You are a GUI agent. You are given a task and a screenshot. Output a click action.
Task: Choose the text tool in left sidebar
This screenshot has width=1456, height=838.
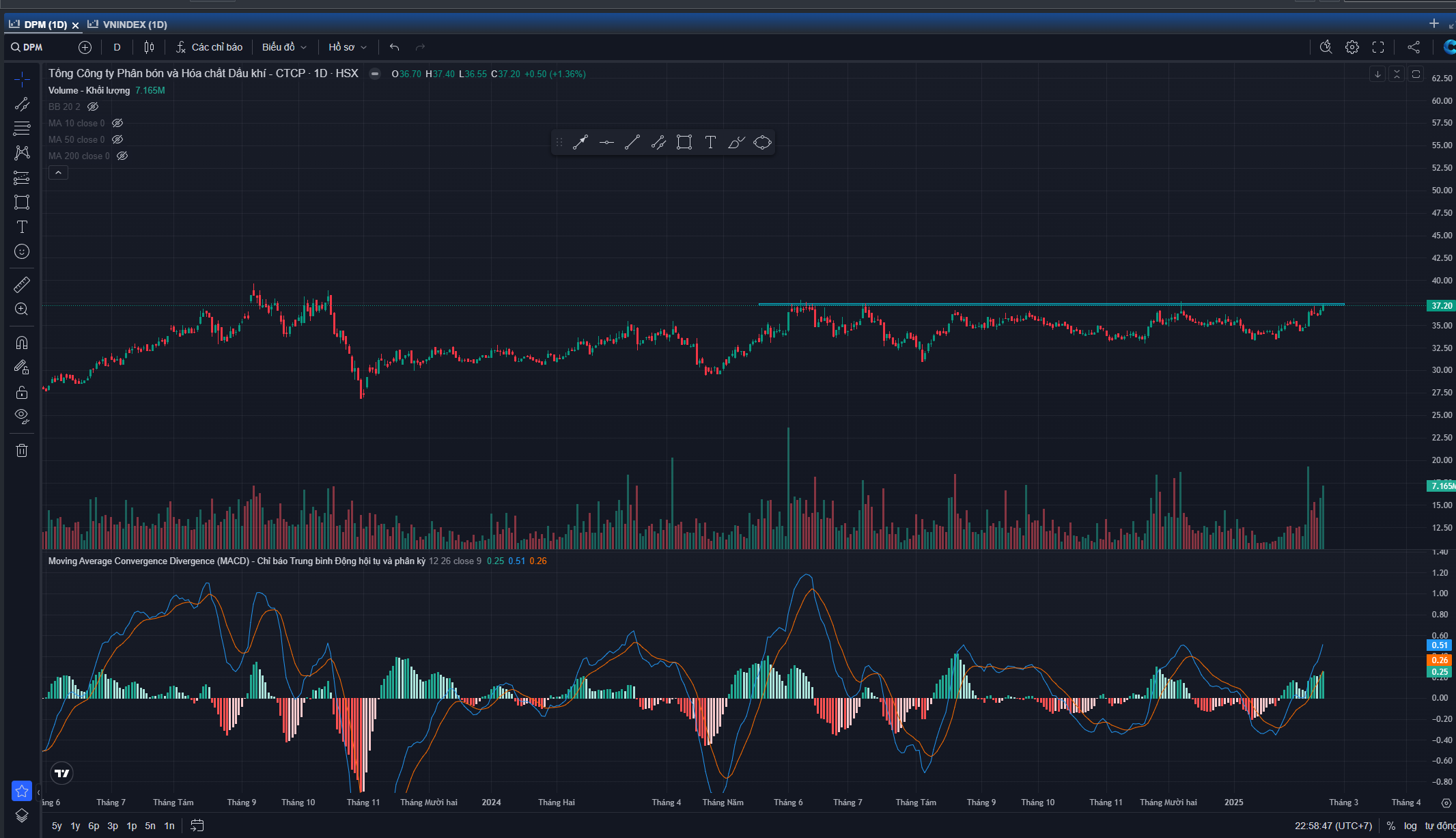22,227
